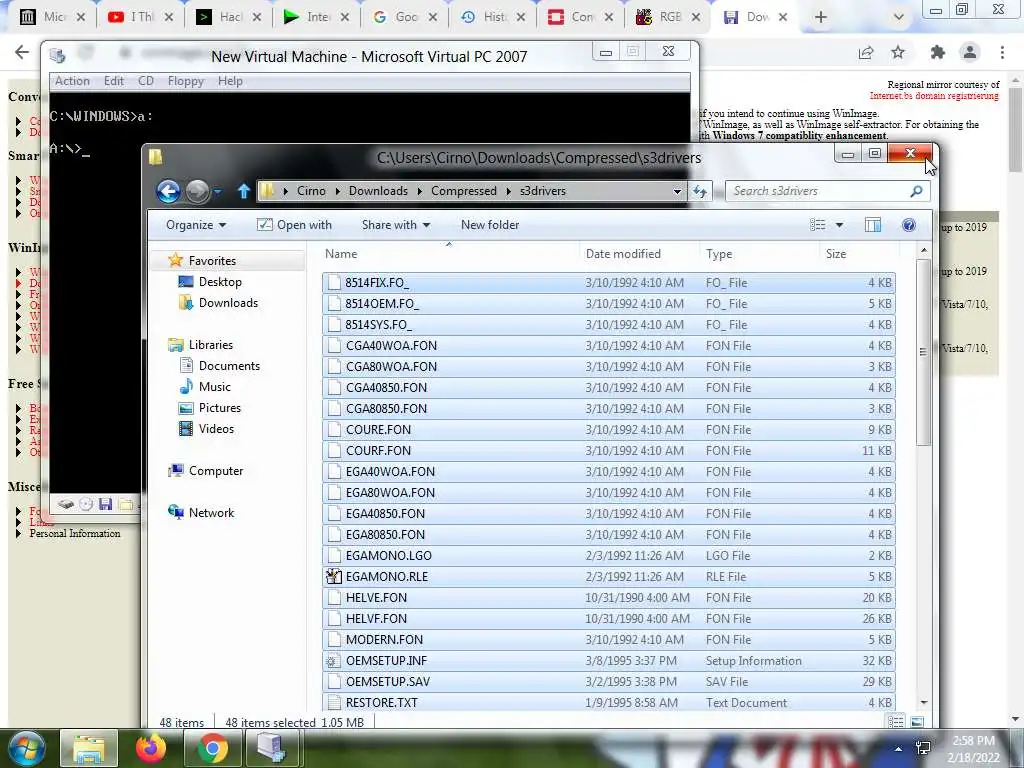Open Windows Explorer taskbar icon
Viewport: 1024px width, 768px height.
pos(89,748)
